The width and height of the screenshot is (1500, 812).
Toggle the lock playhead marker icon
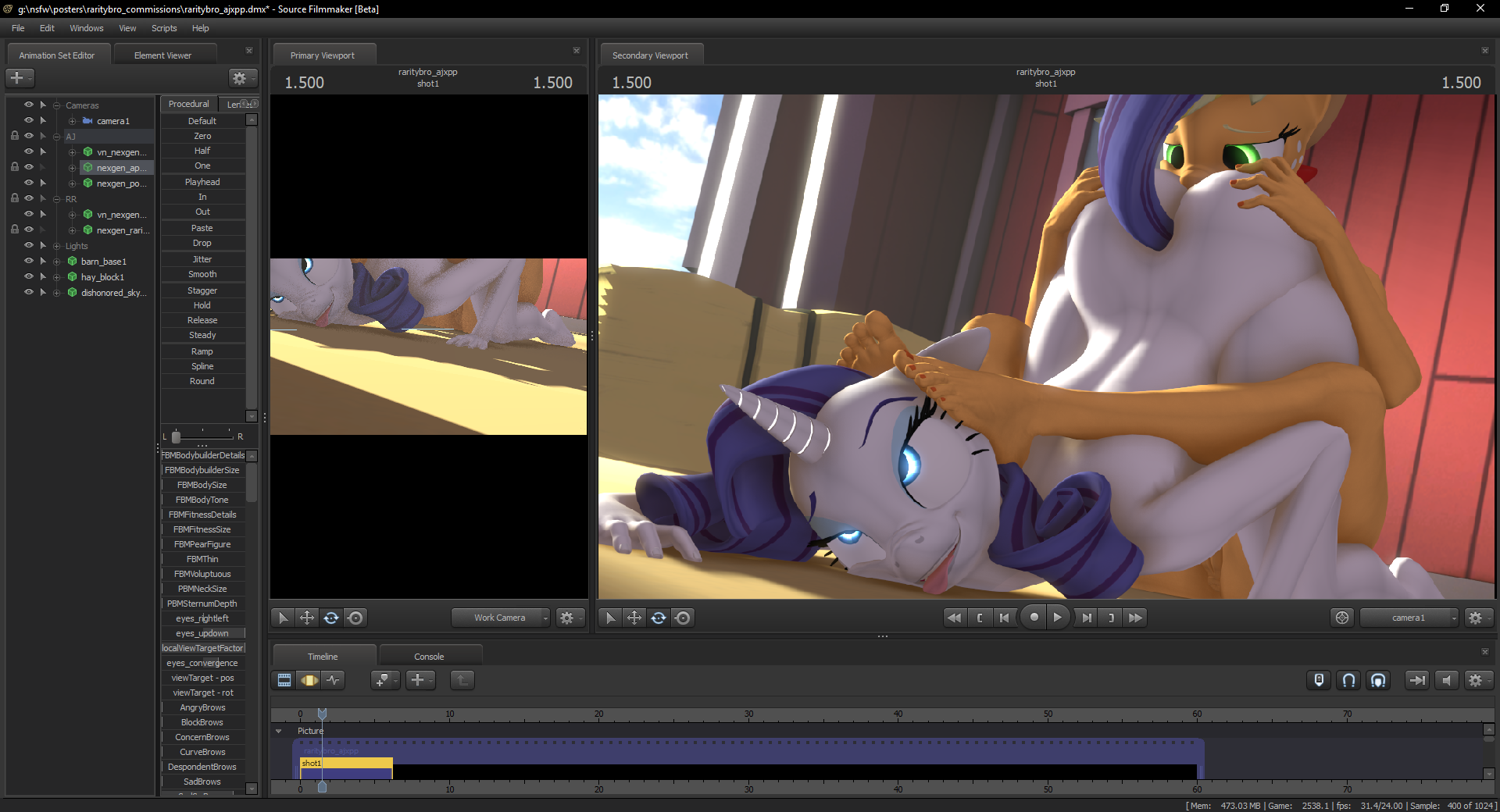[x=1319, y=680]
